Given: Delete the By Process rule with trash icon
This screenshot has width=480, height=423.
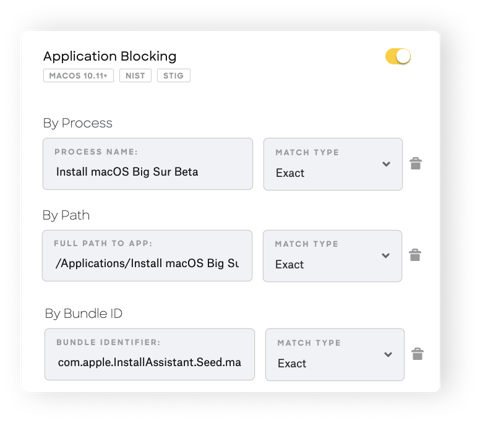Looking at the screenshot, I should click(x=416, y=163).
